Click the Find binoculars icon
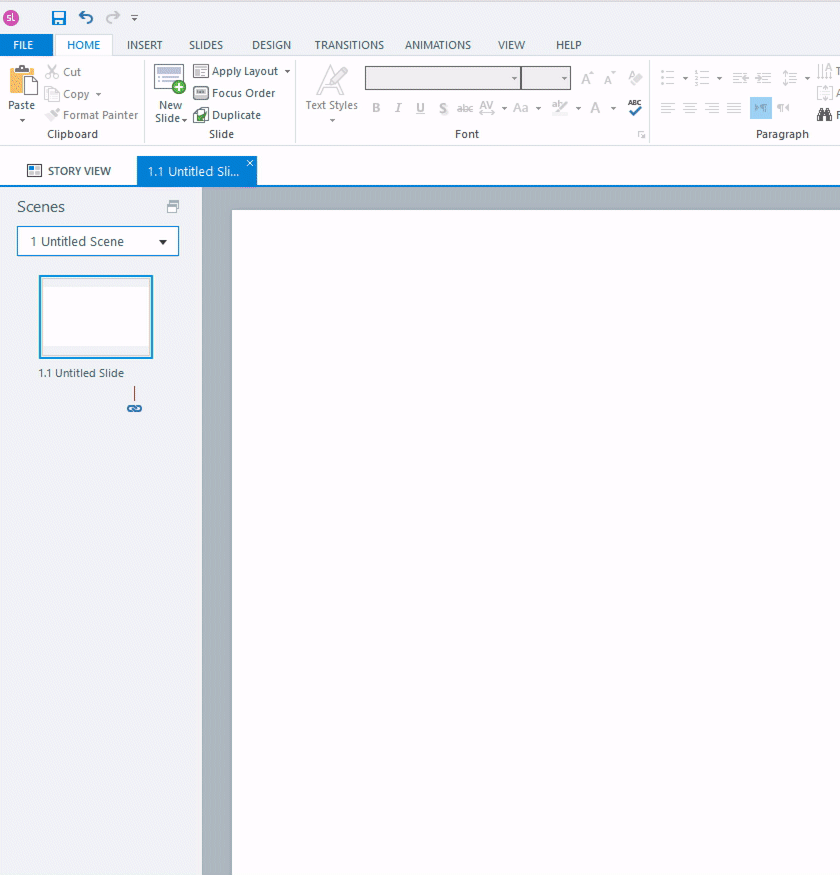Image resolution: width=840 pixels, height=875 pixels. point(825,115)
